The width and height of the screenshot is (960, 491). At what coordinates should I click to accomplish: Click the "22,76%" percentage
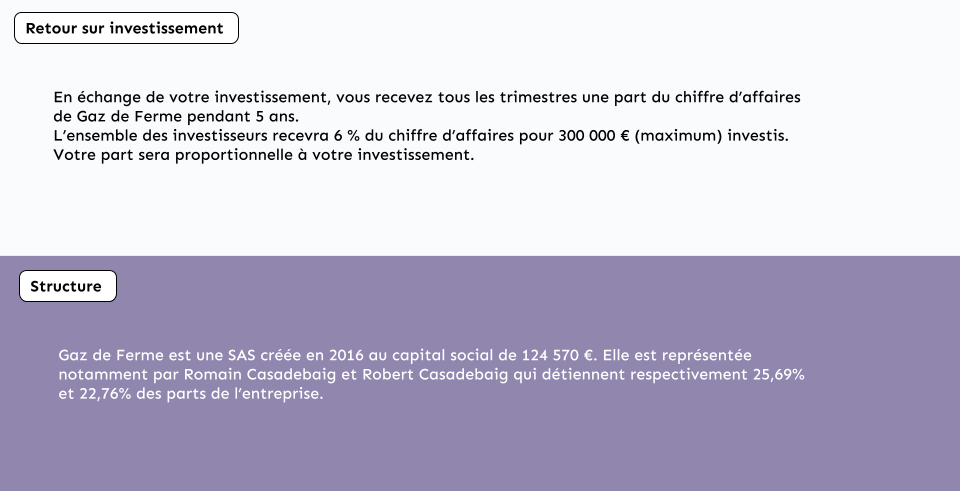tap(105, 394)
